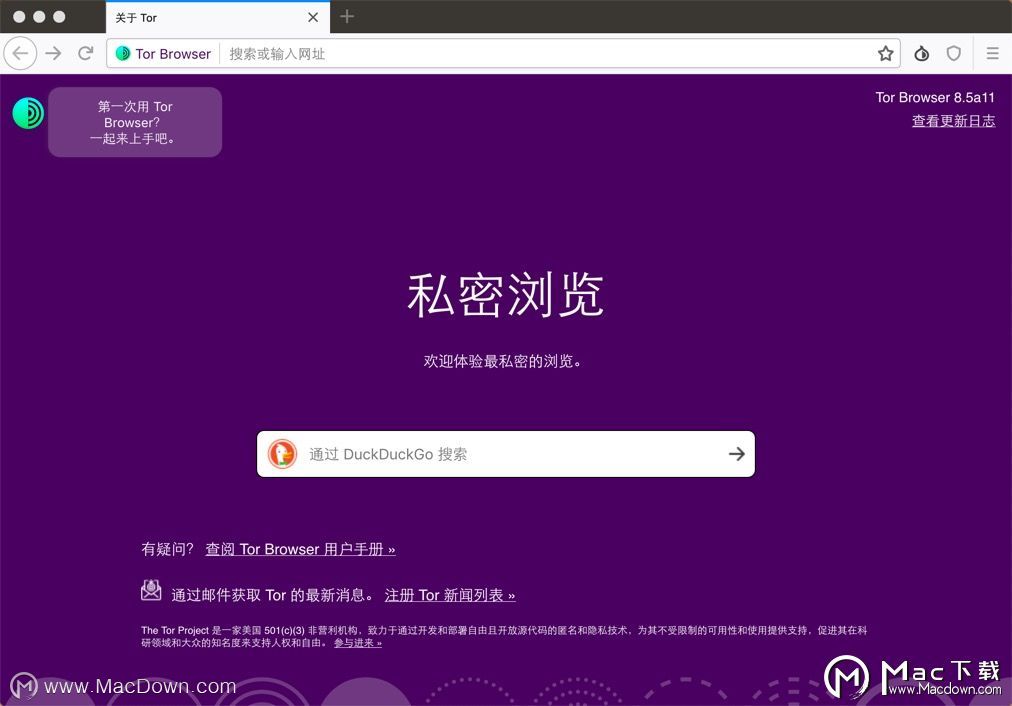1012x706 pixels.
Task: Click the 私密浏览 heading
Action: [505, 295]
